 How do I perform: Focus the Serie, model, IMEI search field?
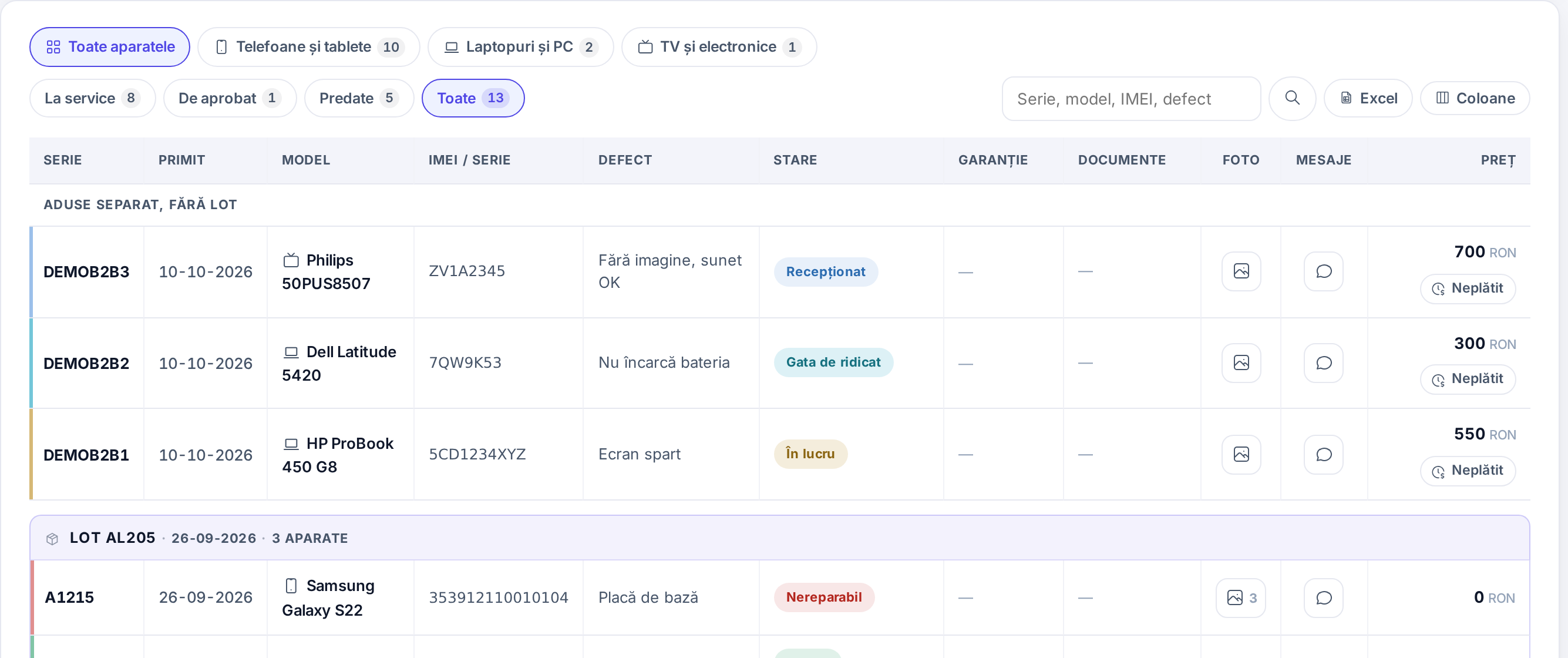[1131, 99]
